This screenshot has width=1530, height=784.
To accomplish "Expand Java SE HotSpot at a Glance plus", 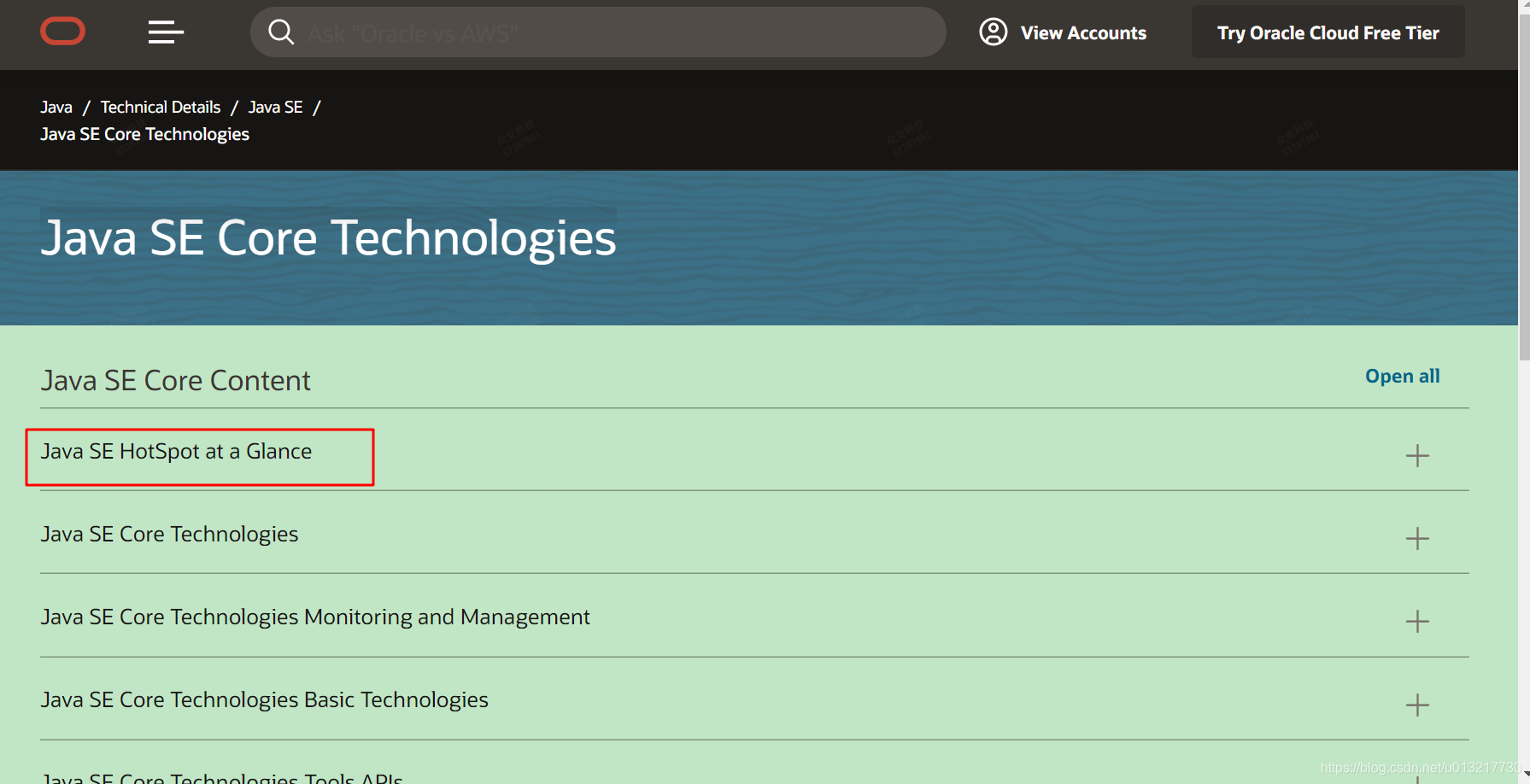I will 1417,455.
